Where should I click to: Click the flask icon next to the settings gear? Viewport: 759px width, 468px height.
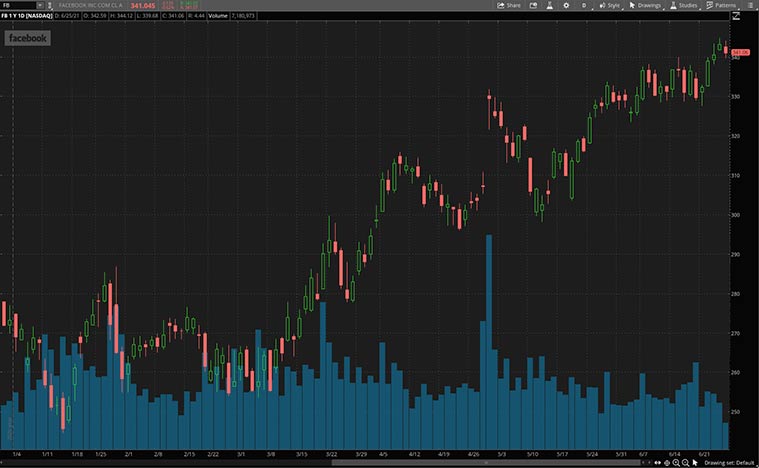coord(549,5)
